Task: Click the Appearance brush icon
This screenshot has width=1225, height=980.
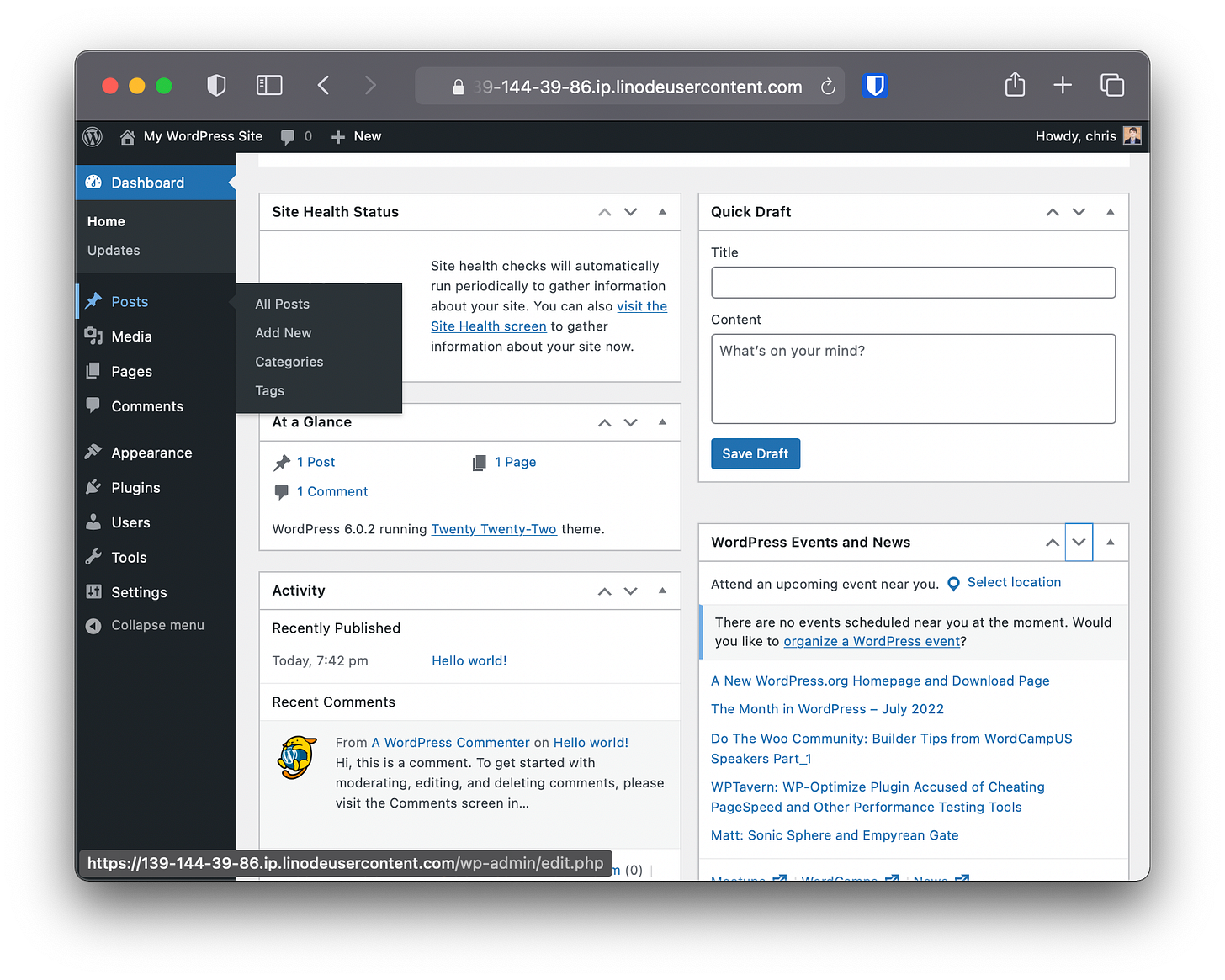Action: coord(93,452)
